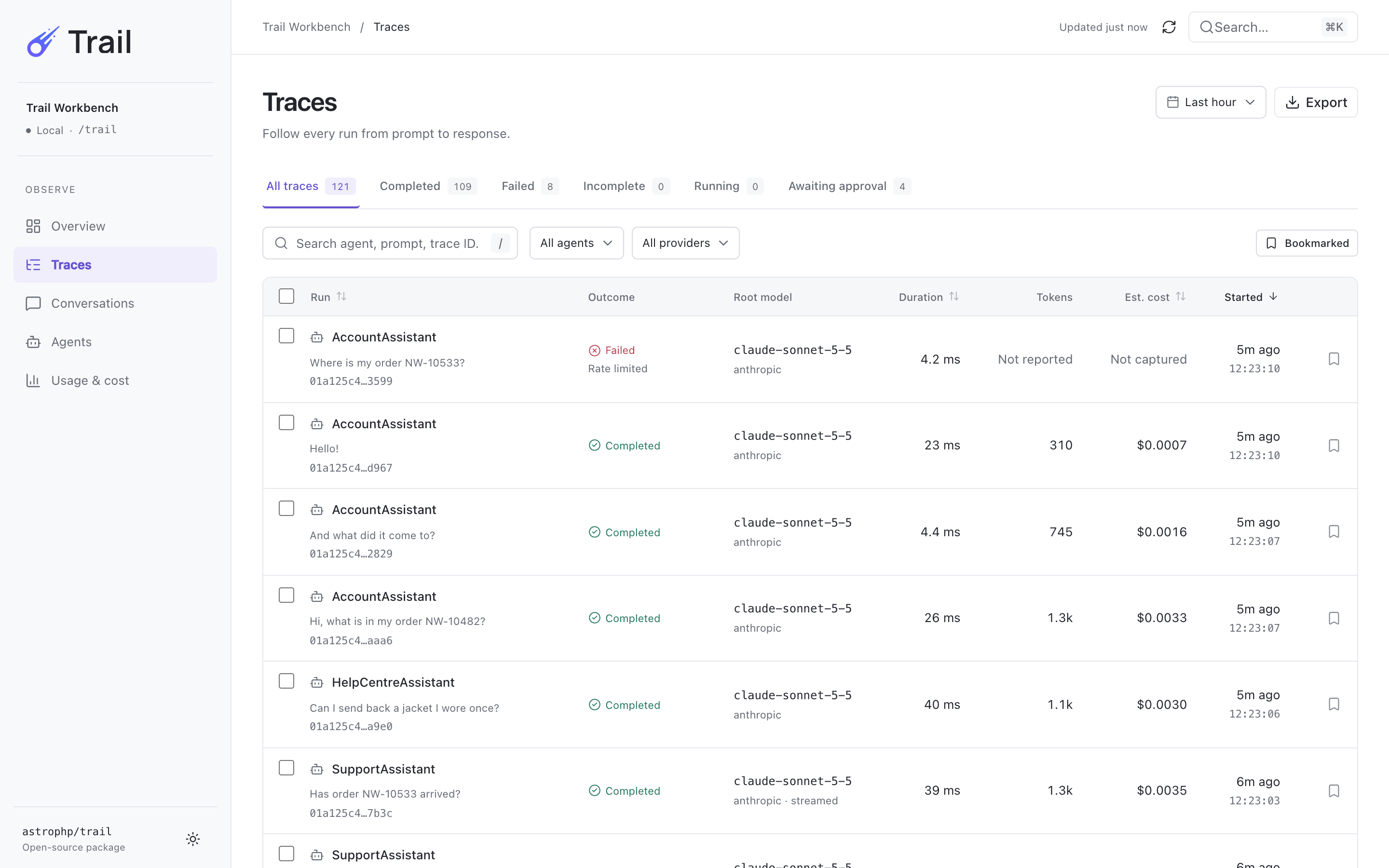Open the astrophp/trail package link
Screen dimensions: 1389x868
(67, 831)
